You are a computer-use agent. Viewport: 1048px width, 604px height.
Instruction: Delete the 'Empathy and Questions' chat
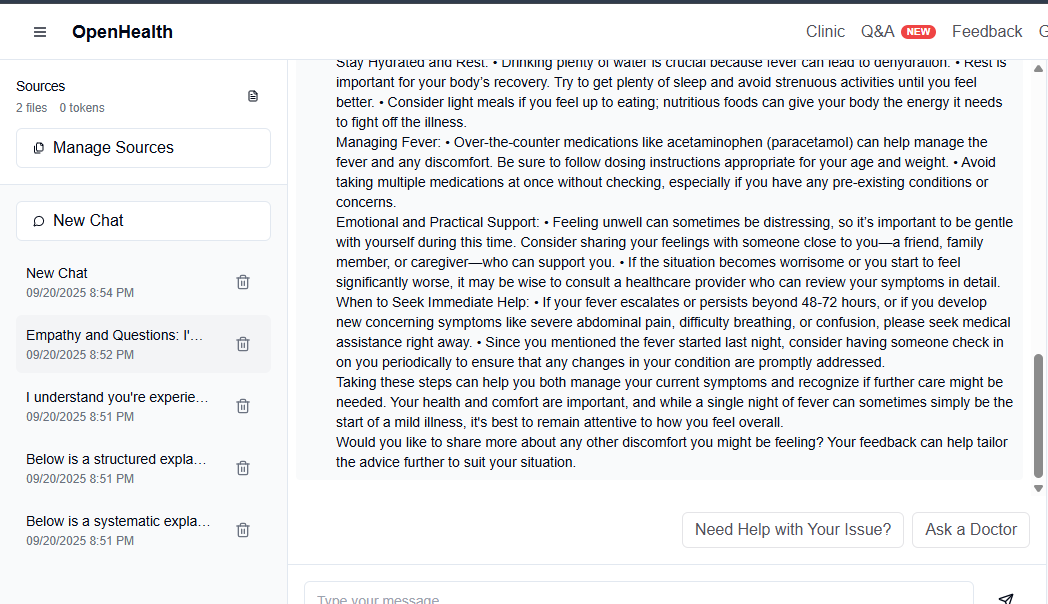pyautogui.click(x=243, y=344)
